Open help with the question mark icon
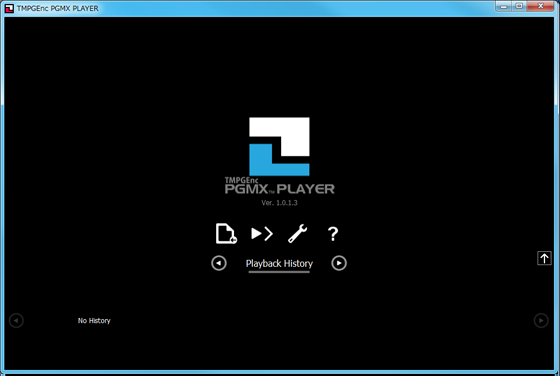The image size is (560, 376). point(333,234)
